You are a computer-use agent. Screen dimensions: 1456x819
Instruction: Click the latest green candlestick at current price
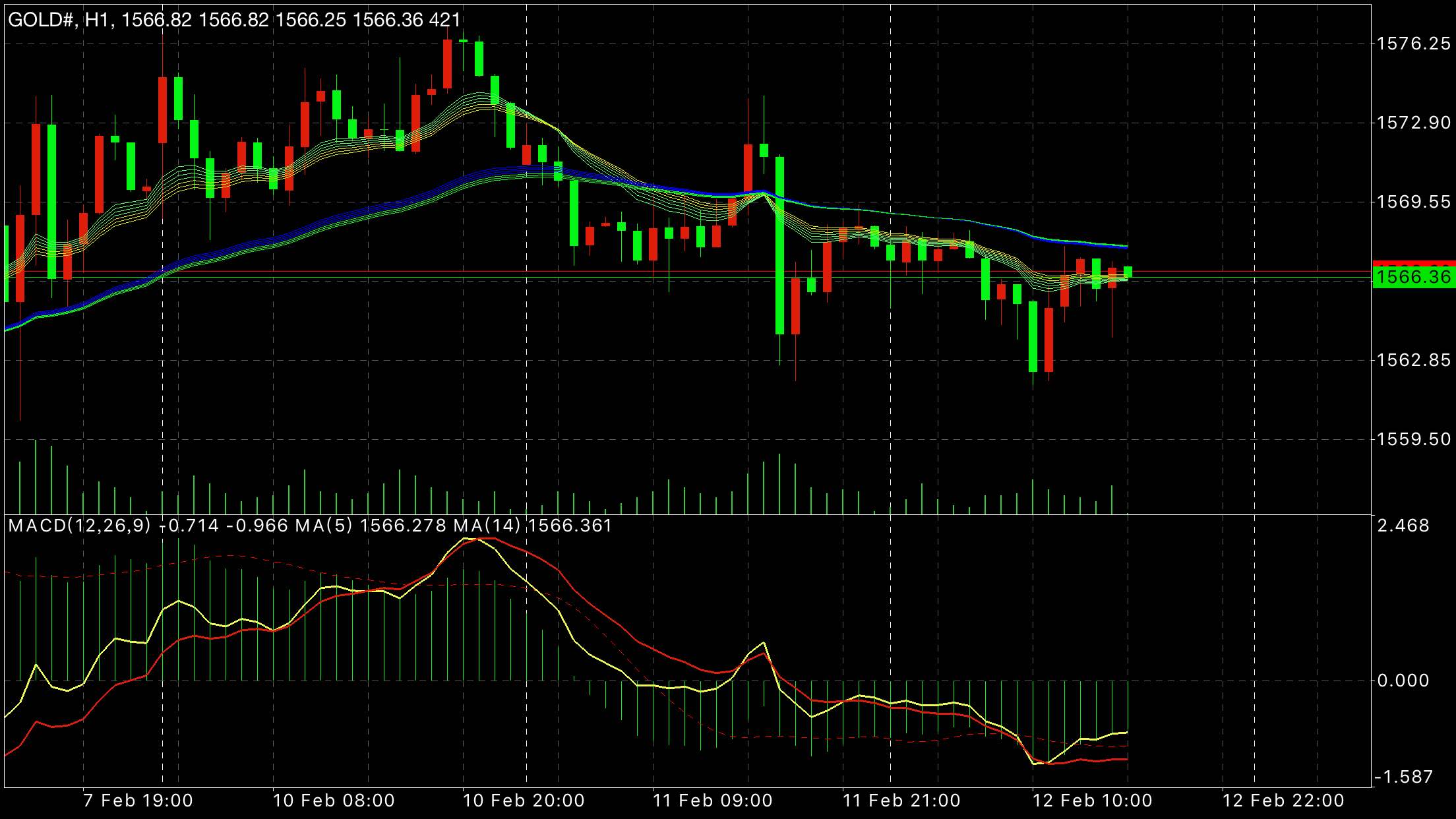click(1128, 272)
